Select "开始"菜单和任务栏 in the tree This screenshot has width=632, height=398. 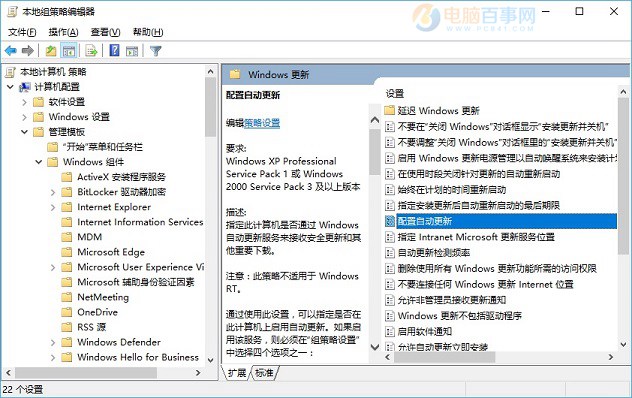103,147
